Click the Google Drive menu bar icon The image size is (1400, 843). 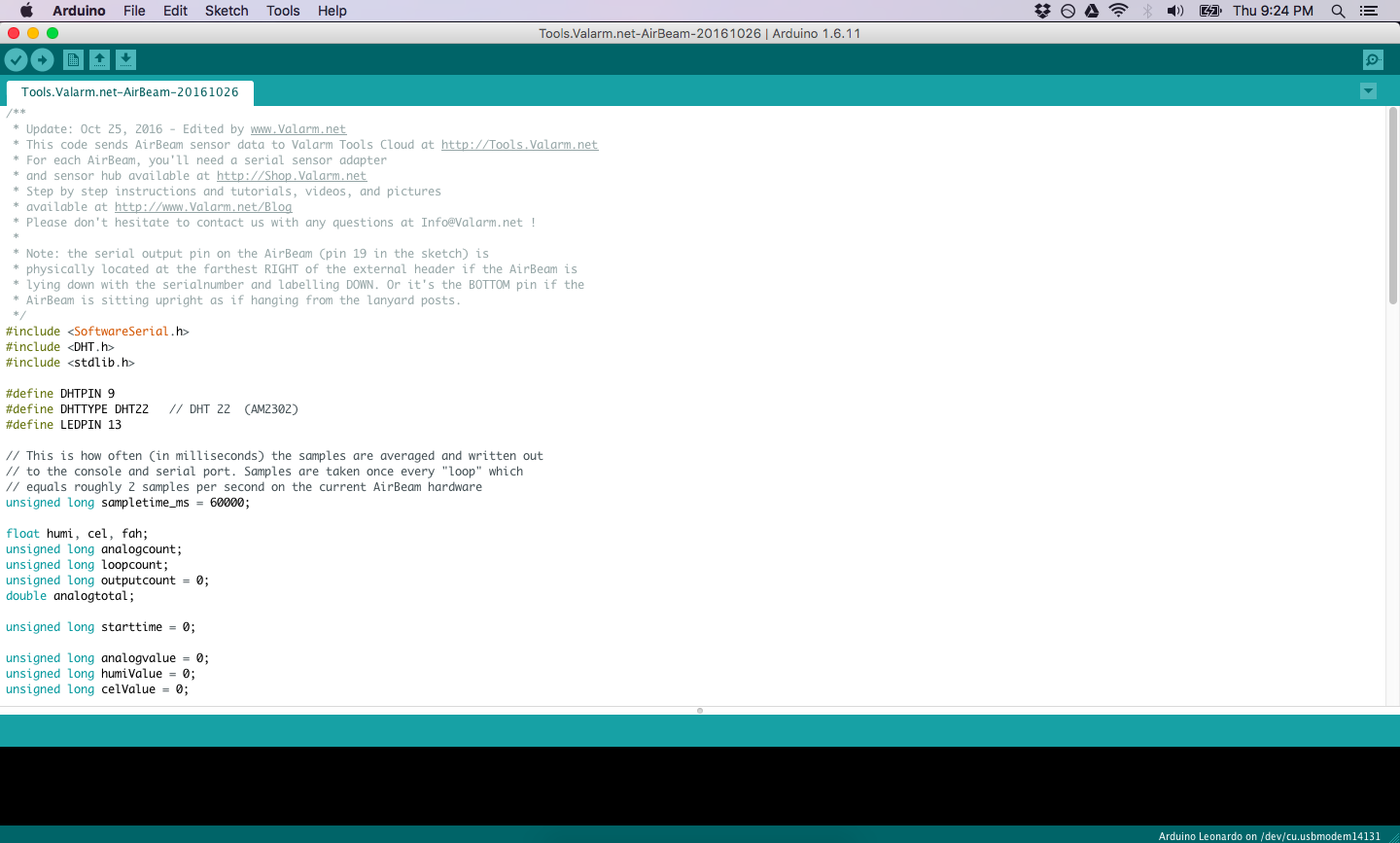(x=1092, y=11)
